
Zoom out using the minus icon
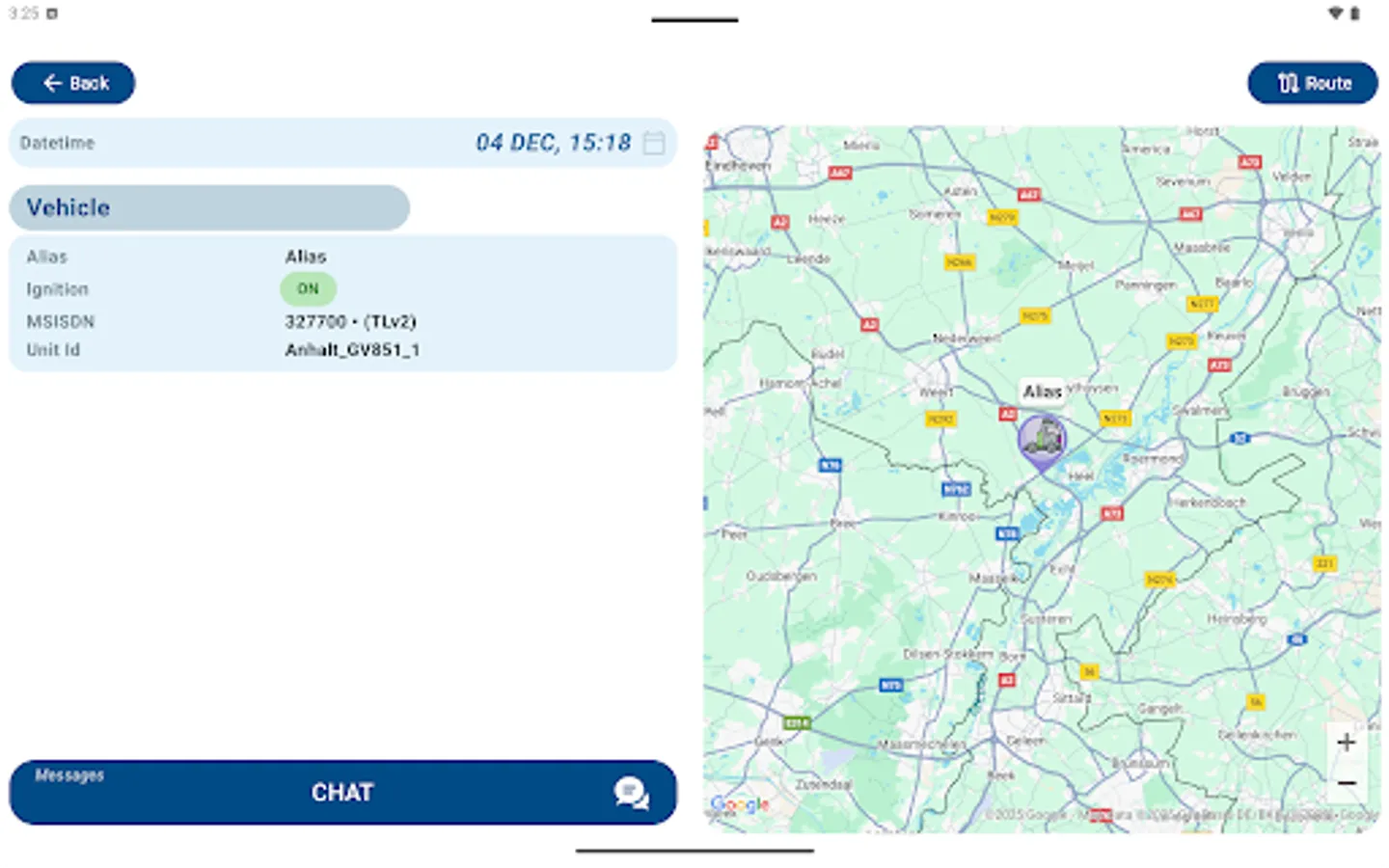pyautogui.click(x=1346, y=783)
